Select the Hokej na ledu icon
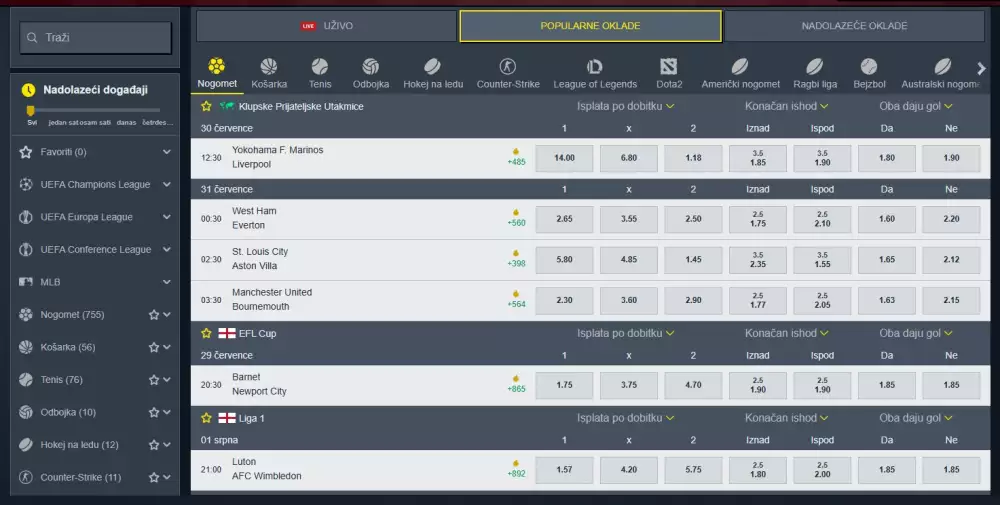 [x=432, y=66]
